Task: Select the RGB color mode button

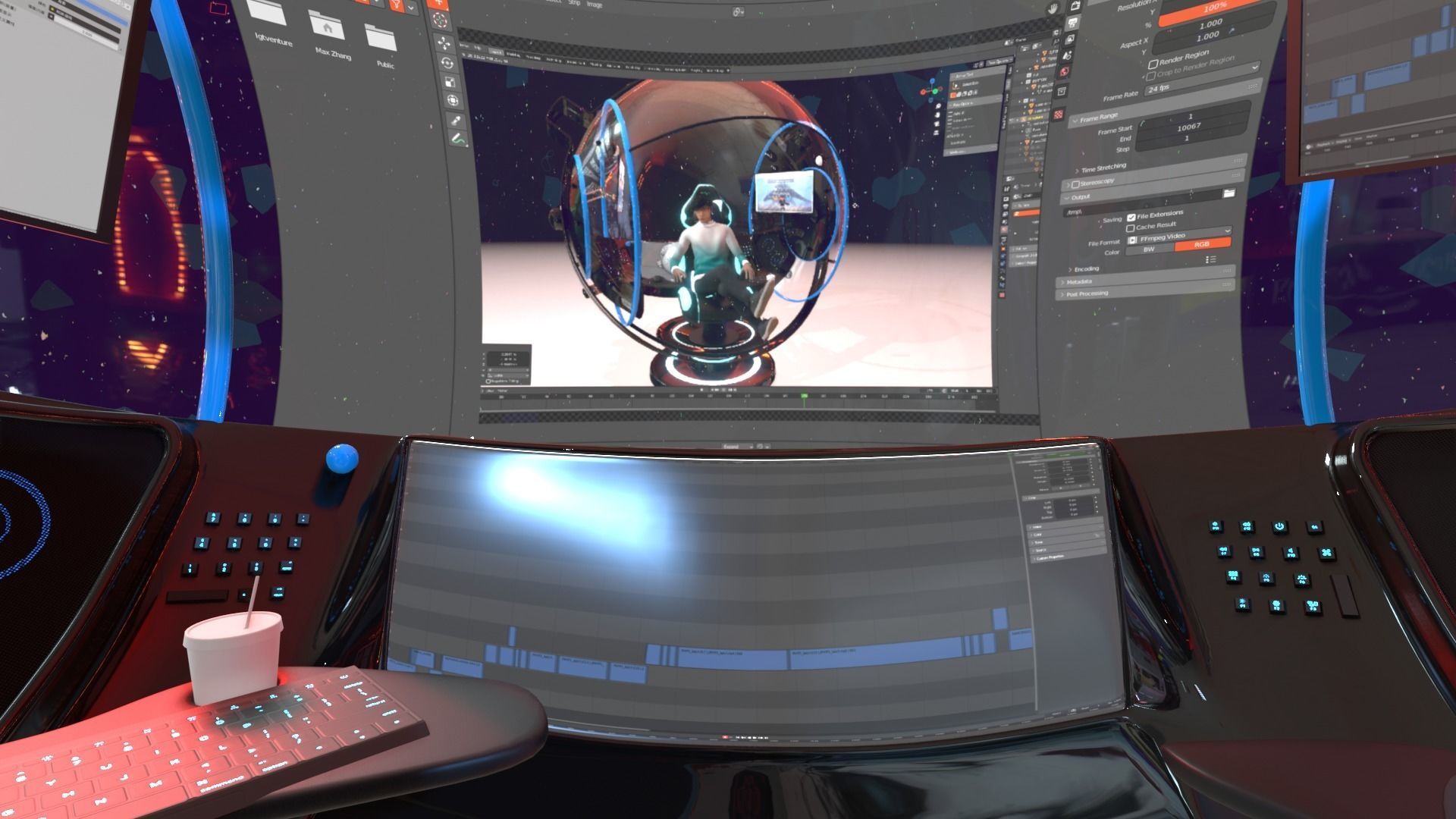Action: click(x=1202, y=245)
